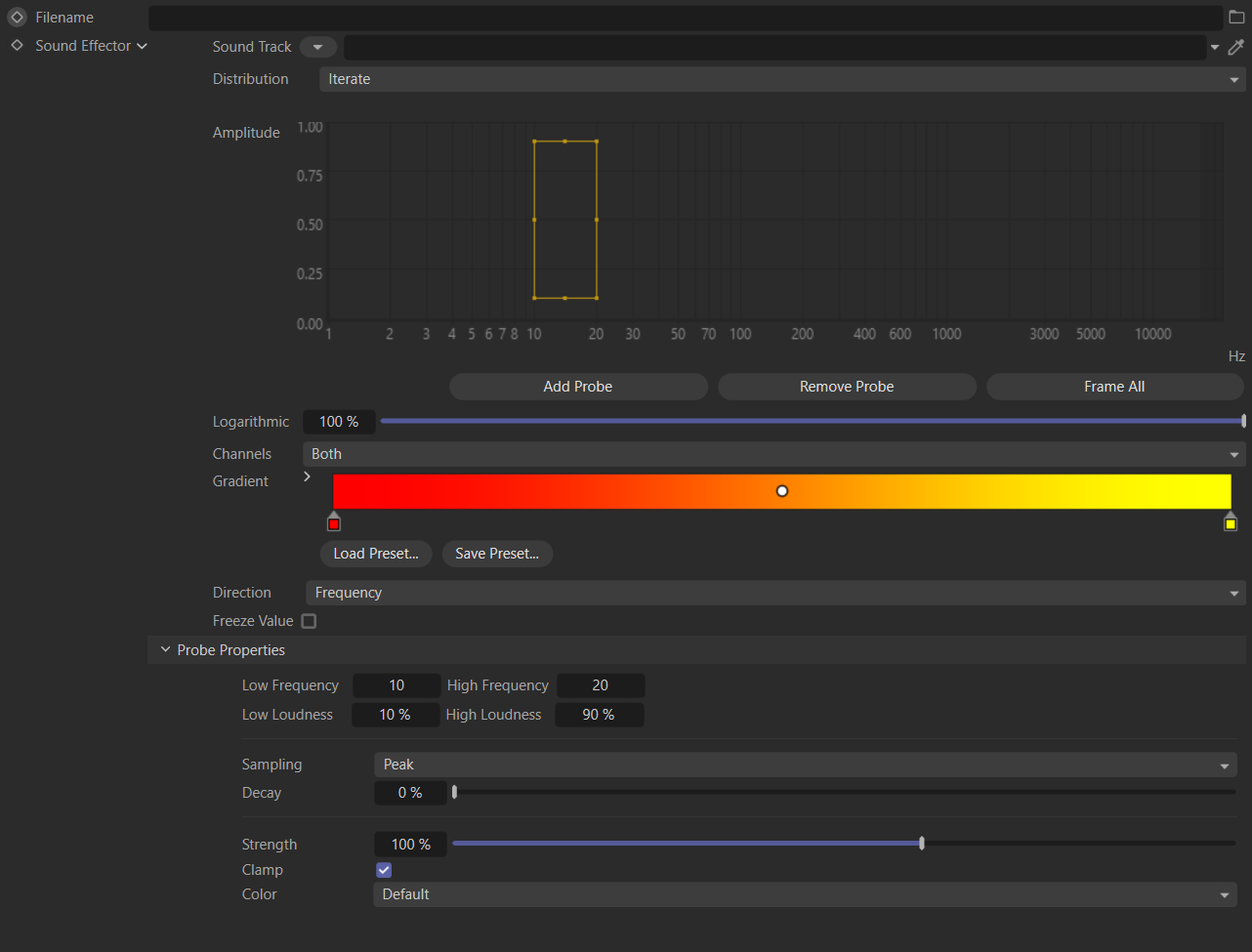Click the Filename keyframe diamond icon
Screen dimensions: 1252x952
point(17,18)
